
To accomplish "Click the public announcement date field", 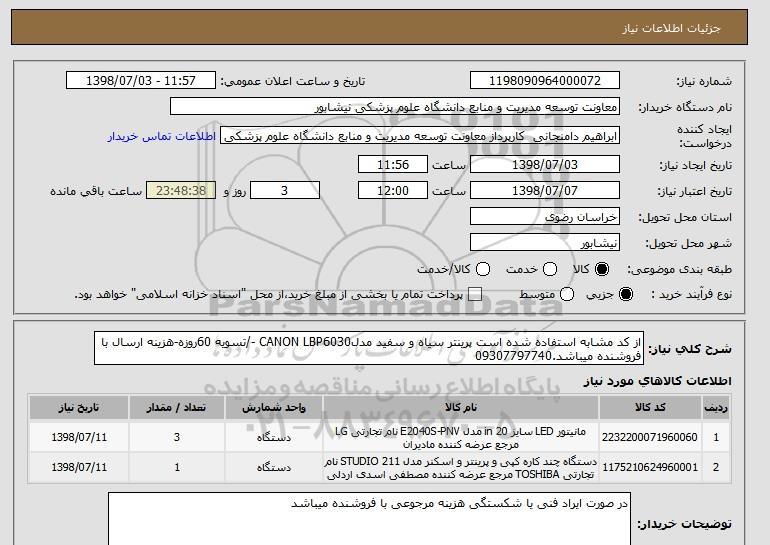I will 141,81.
